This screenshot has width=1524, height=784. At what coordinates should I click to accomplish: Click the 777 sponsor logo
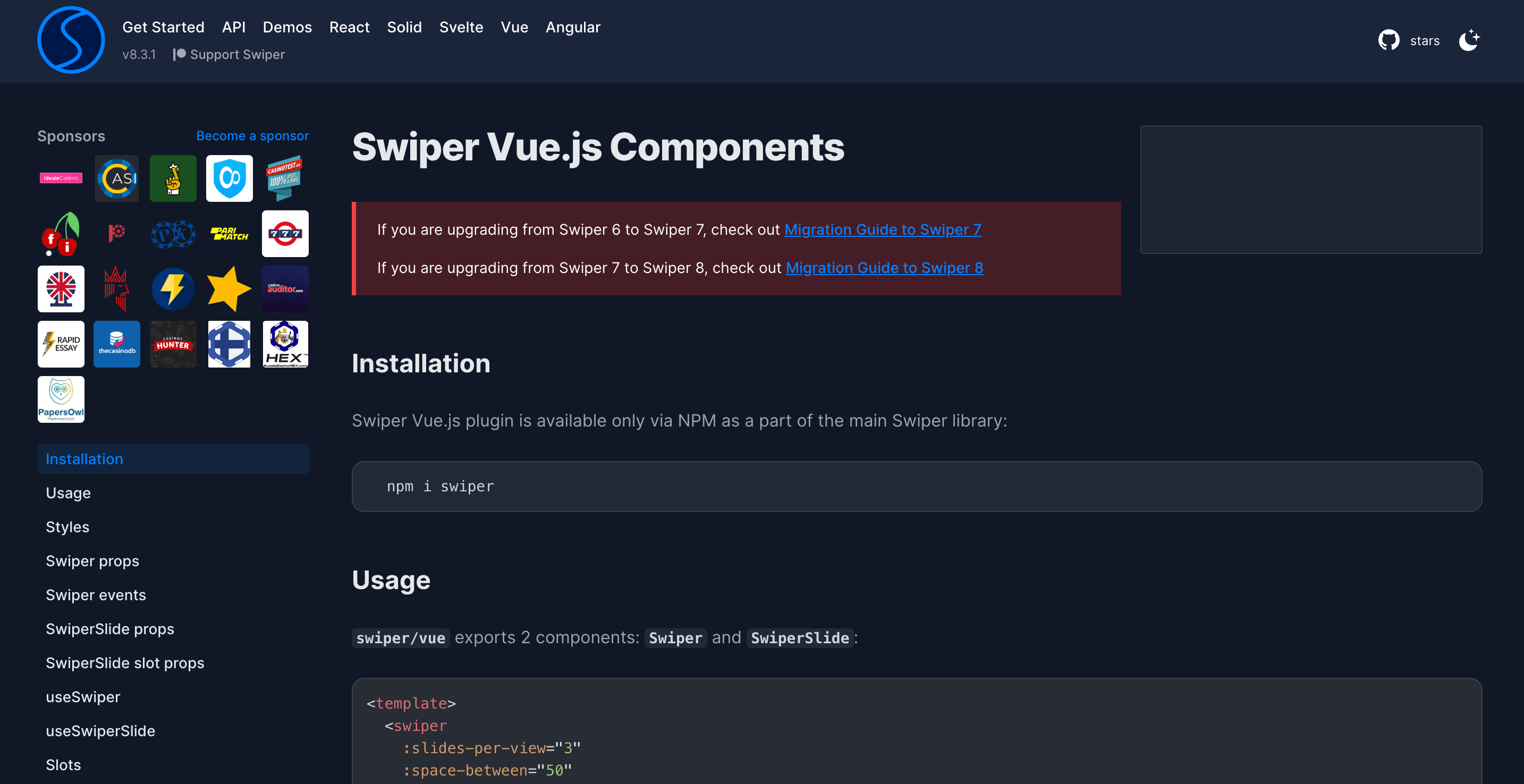tap(285, 234)
